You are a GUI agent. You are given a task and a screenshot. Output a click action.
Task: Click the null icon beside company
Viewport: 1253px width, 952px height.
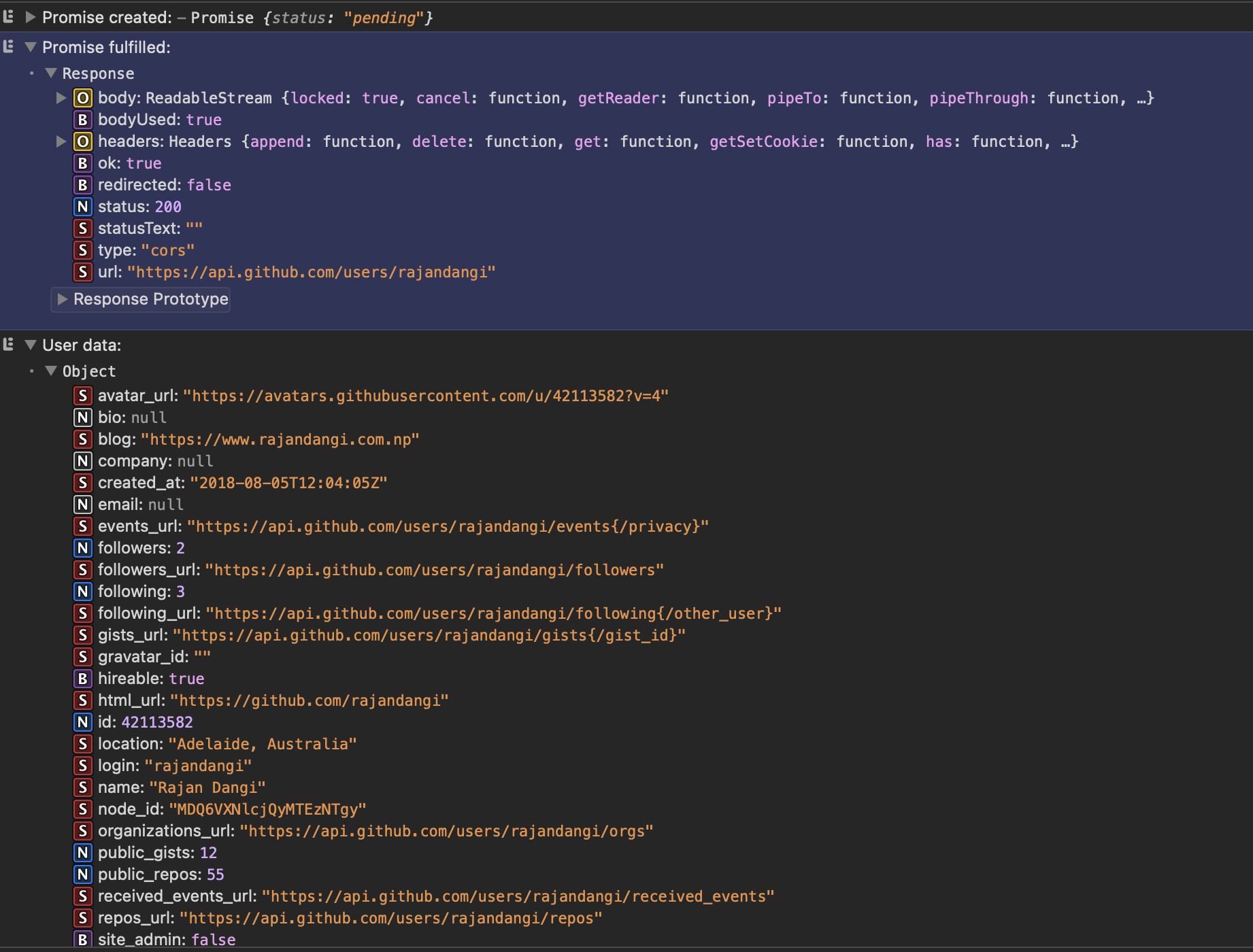point(82,461)
